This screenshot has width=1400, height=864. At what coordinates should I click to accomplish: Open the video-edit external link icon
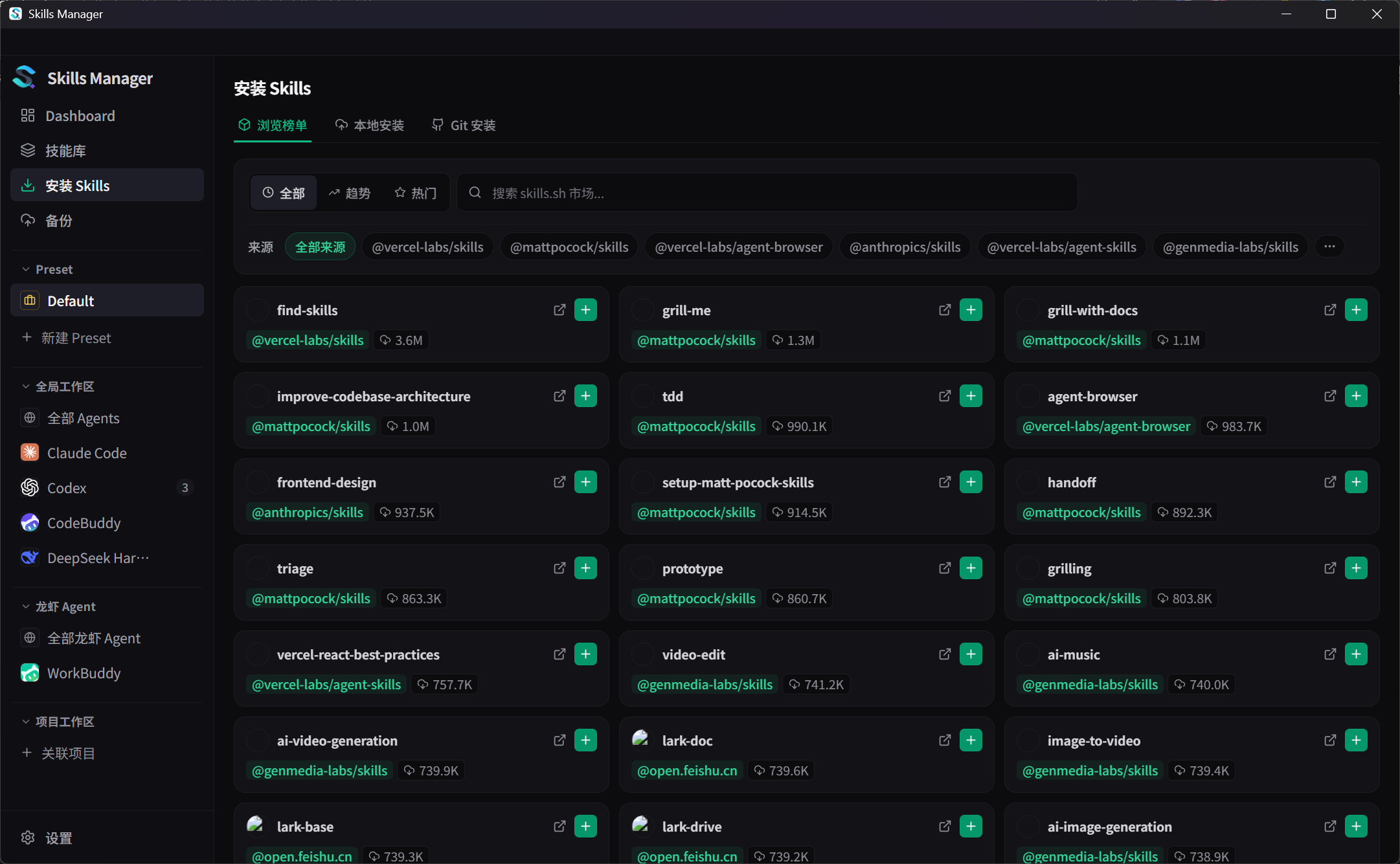(x=945, y=654)
